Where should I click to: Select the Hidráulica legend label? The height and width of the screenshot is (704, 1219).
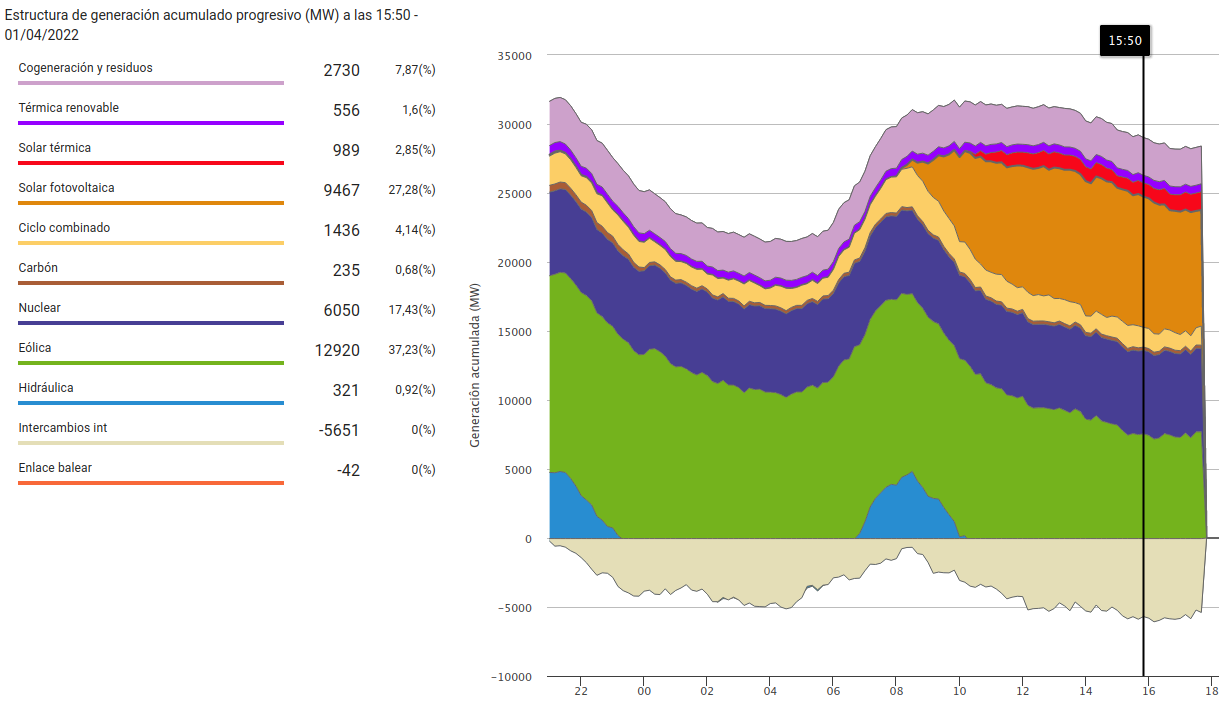46,388
